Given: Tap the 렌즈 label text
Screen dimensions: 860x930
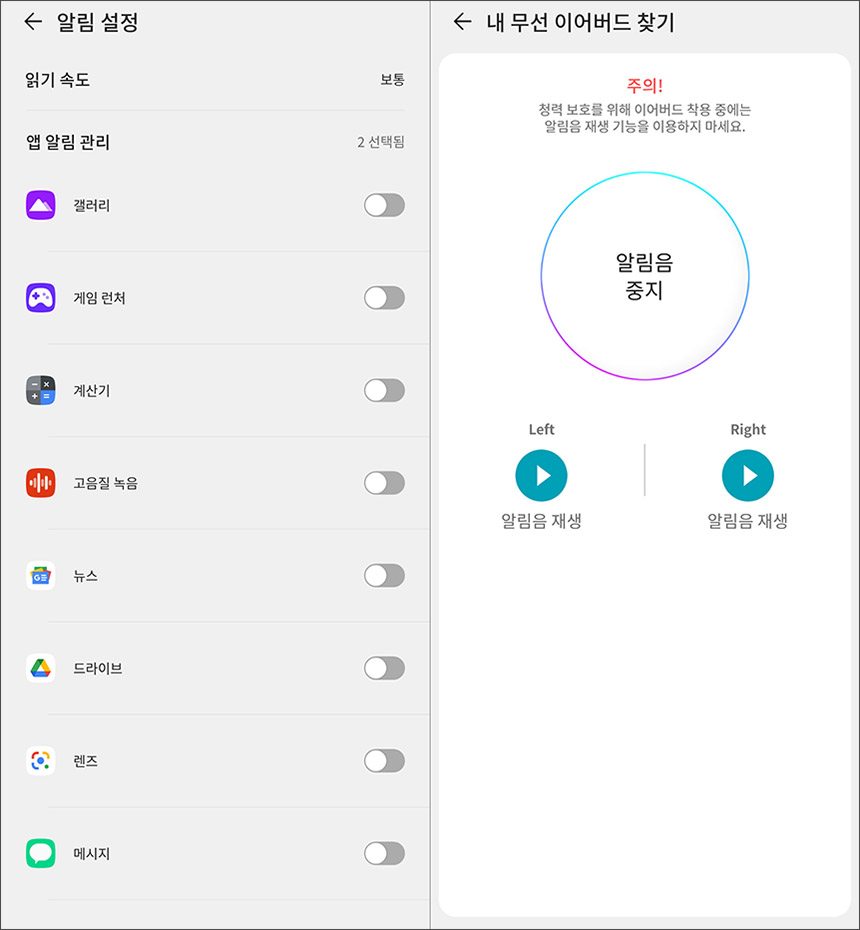Looking at the screenshot, I should (x=85, y=760).
